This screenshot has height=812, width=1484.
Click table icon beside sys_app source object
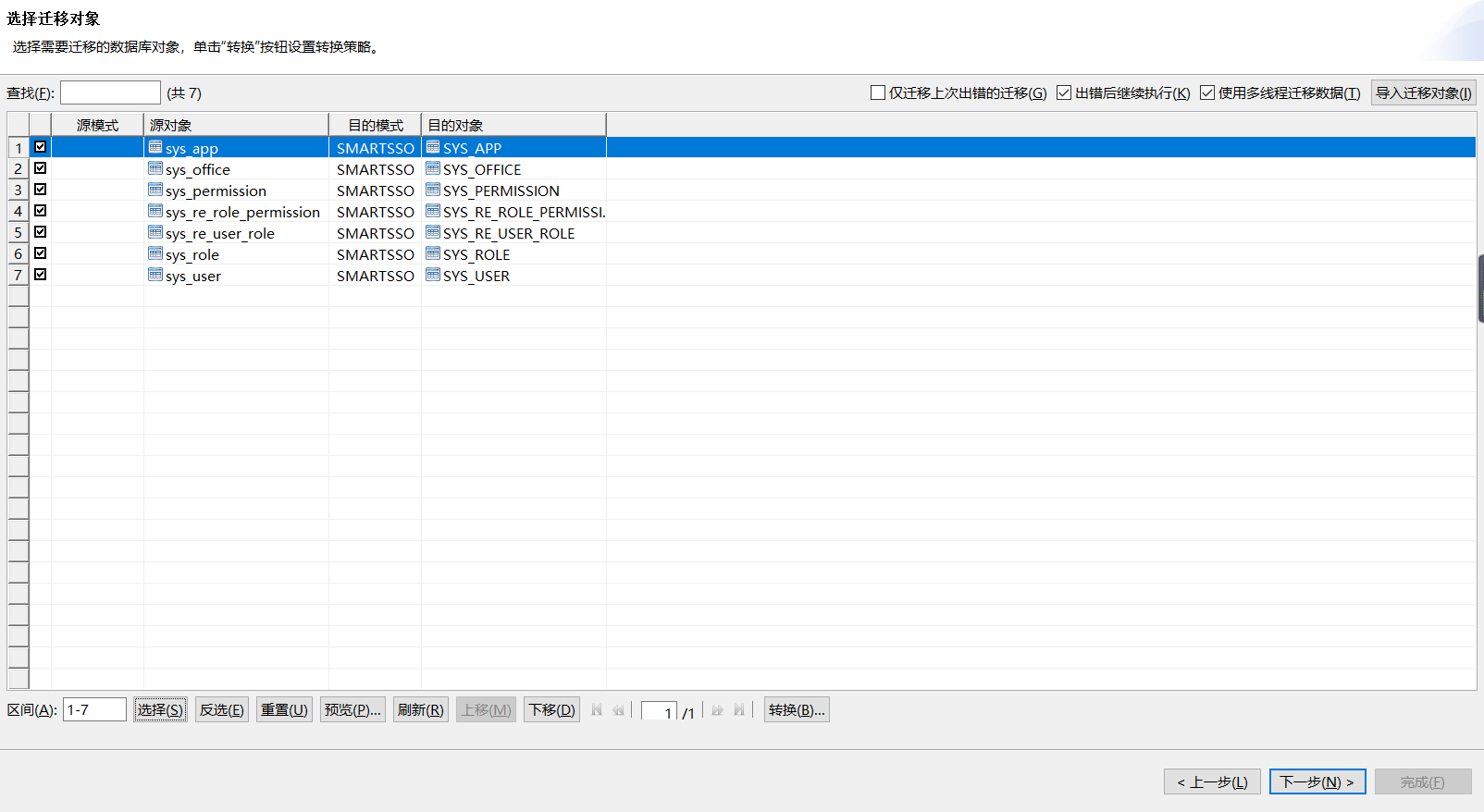pyautogui.click(x=155, y=147)
